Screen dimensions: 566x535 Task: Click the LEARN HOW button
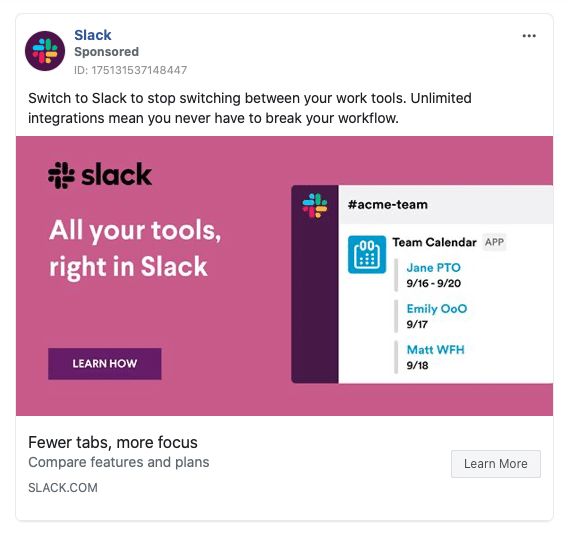click(x=105, y=364)
